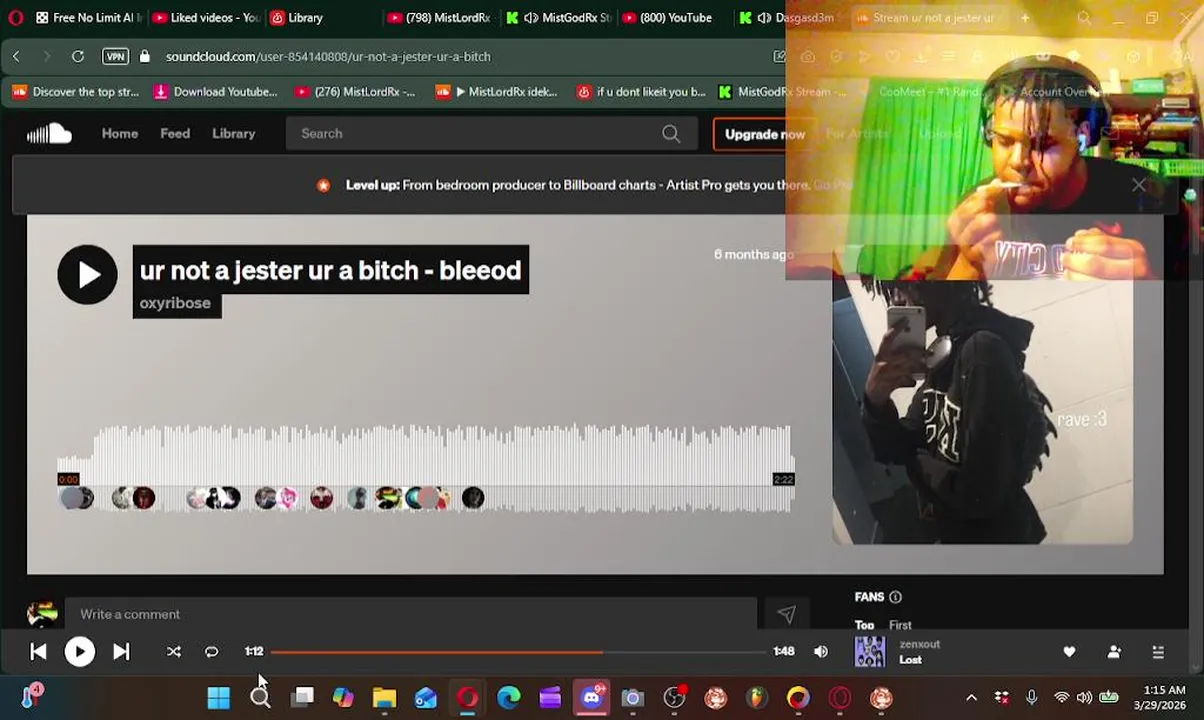Open the Lost track link in player
The width and height of the screenshot is (1204, 720).
(x=910, y=660)
